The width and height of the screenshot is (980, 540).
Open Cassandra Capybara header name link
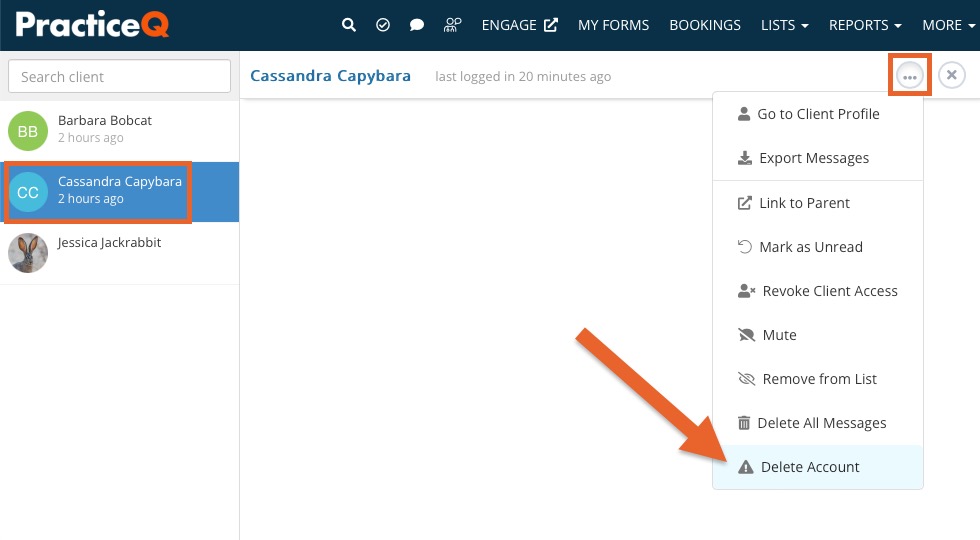coord(330,76)
